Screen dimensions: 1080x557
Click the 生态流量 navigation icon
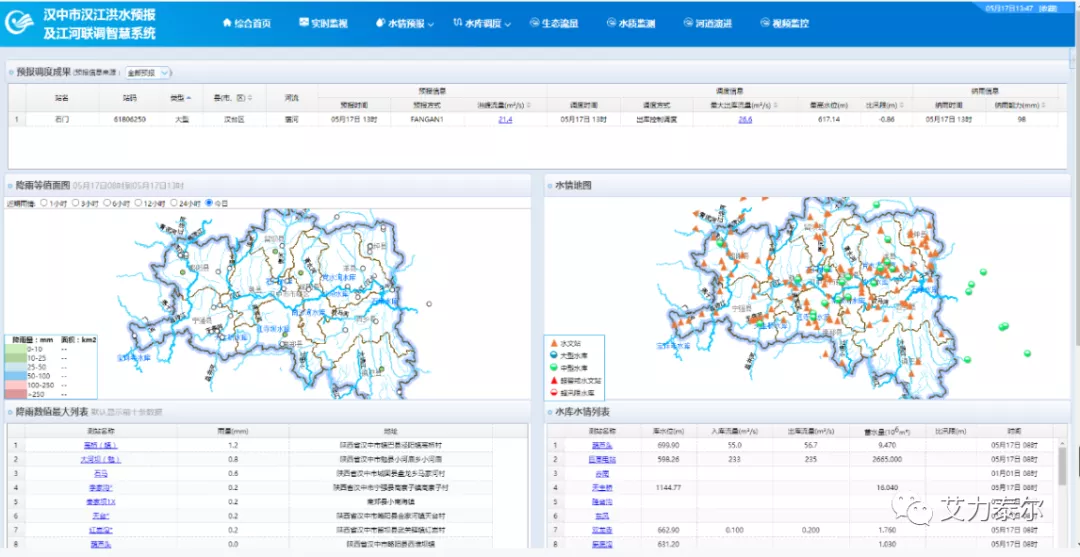[534, 23]
